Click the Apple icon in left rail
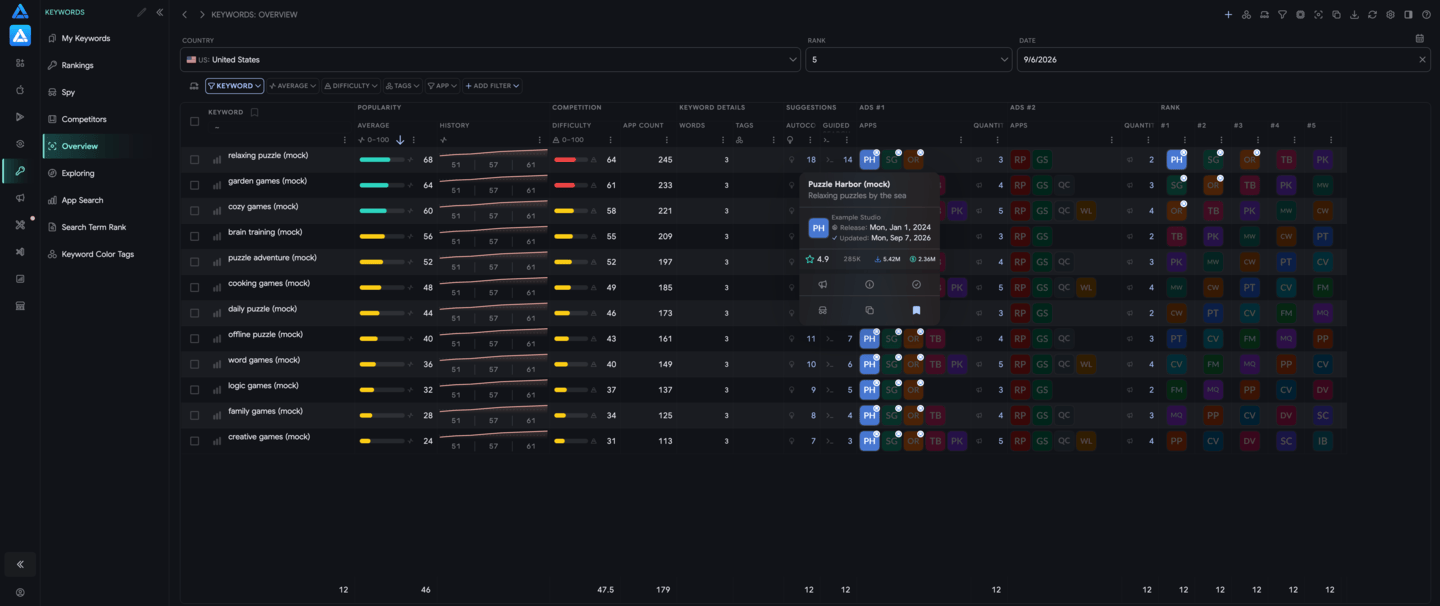This screenshot has width=1440, height=606. (20, 90)
